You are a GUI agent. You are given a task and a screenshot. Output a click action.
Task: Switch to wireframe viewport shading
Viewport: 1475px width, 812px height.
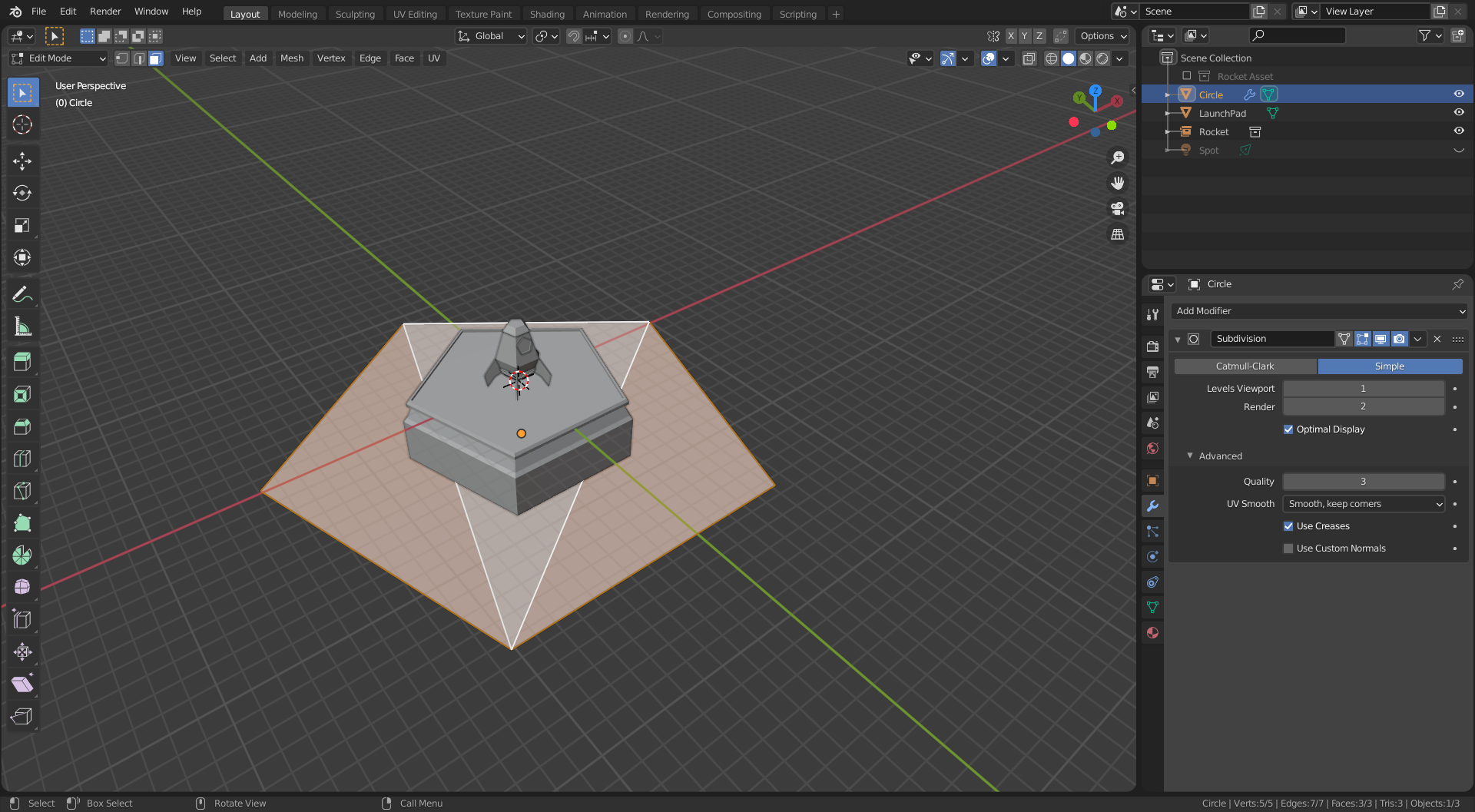click(x=1052, y=58)
